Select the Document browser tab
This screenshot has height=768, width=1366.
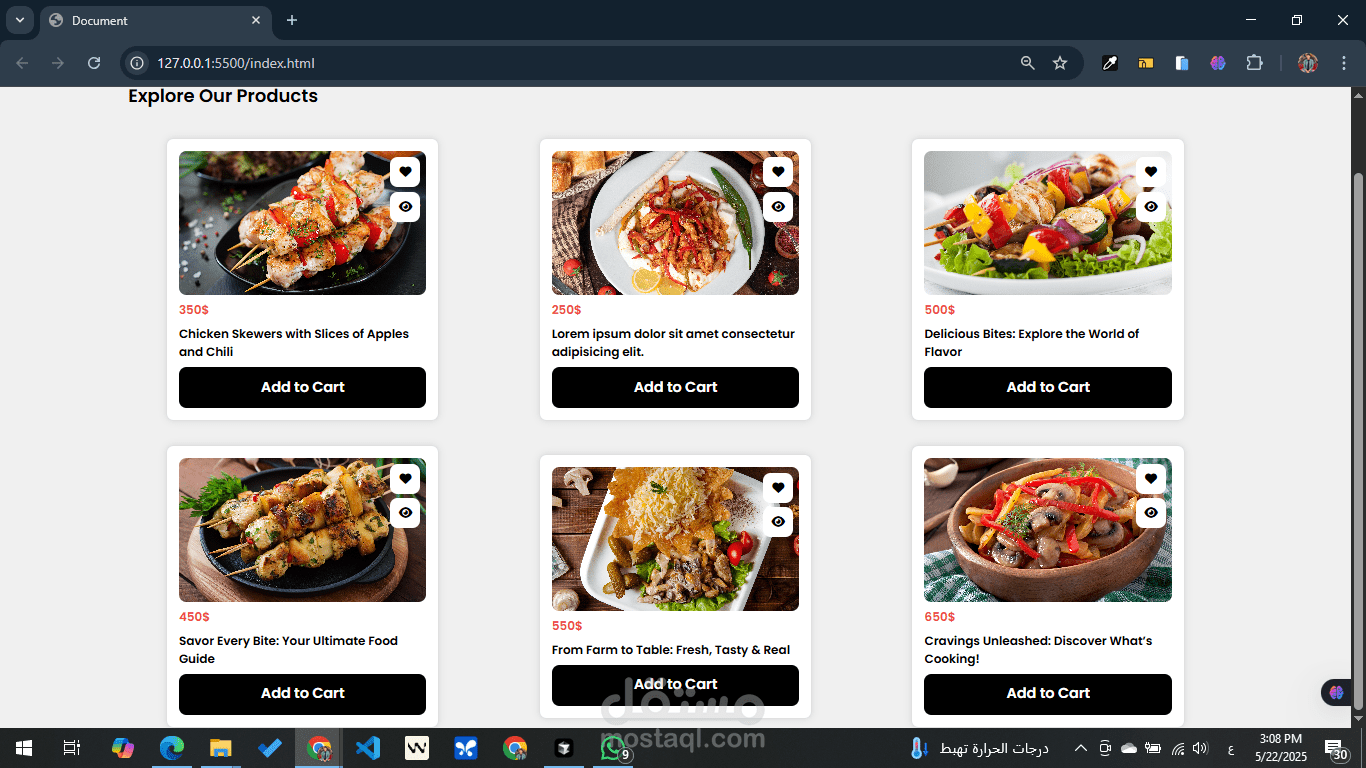point(156,20)
